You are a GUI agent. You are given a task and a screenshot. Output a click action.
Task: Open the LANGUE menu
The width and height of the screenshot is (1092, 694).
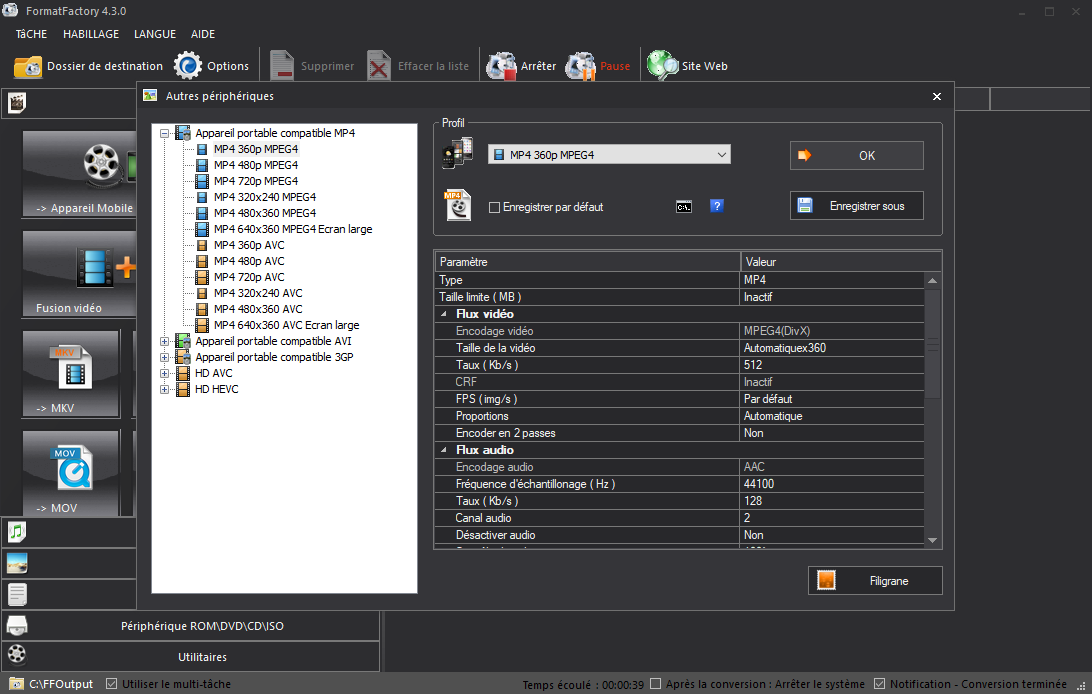click(155, 34)
